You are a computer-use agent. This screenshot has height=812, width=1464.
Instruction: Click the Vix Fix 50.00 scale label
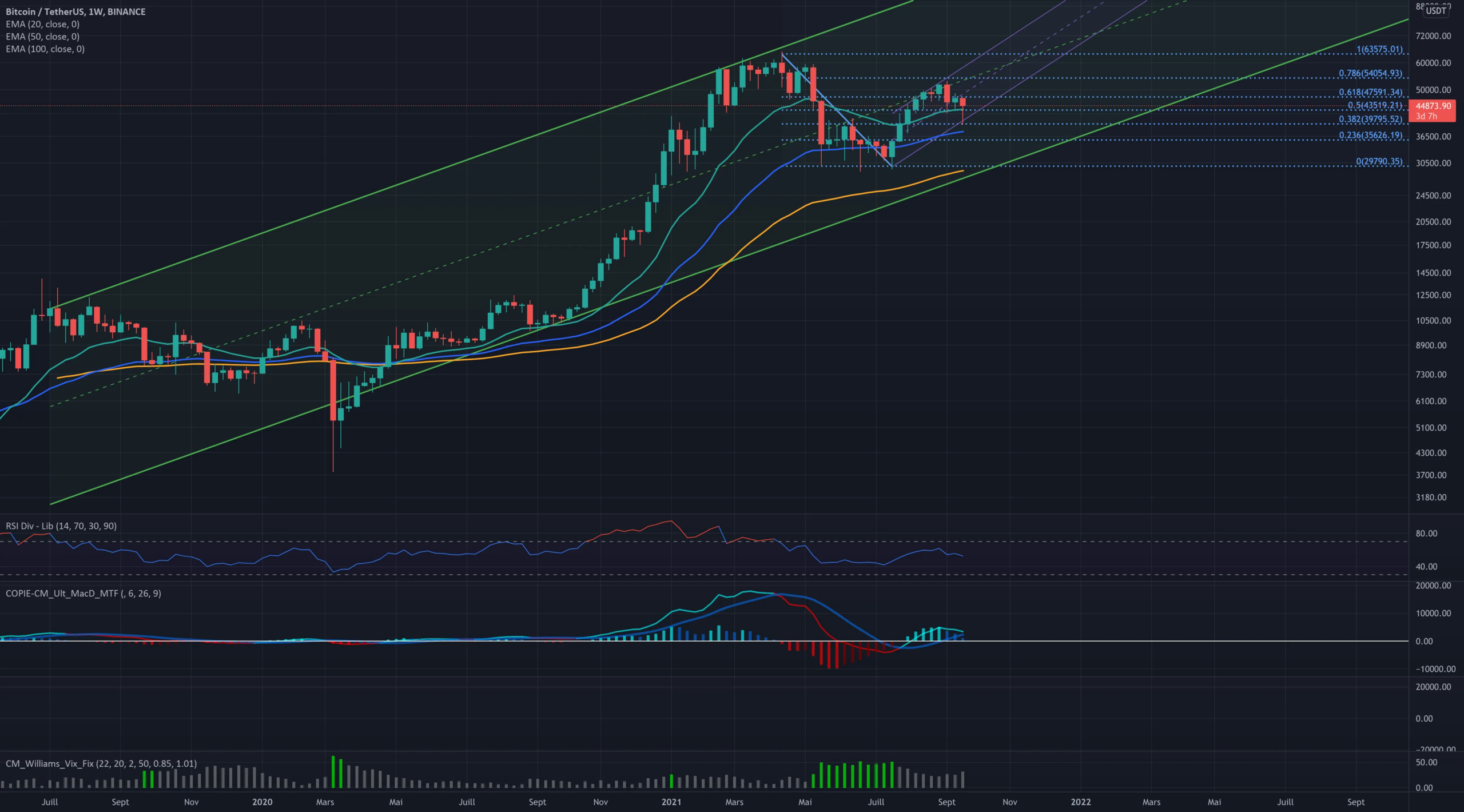[x=1426, y=762]
